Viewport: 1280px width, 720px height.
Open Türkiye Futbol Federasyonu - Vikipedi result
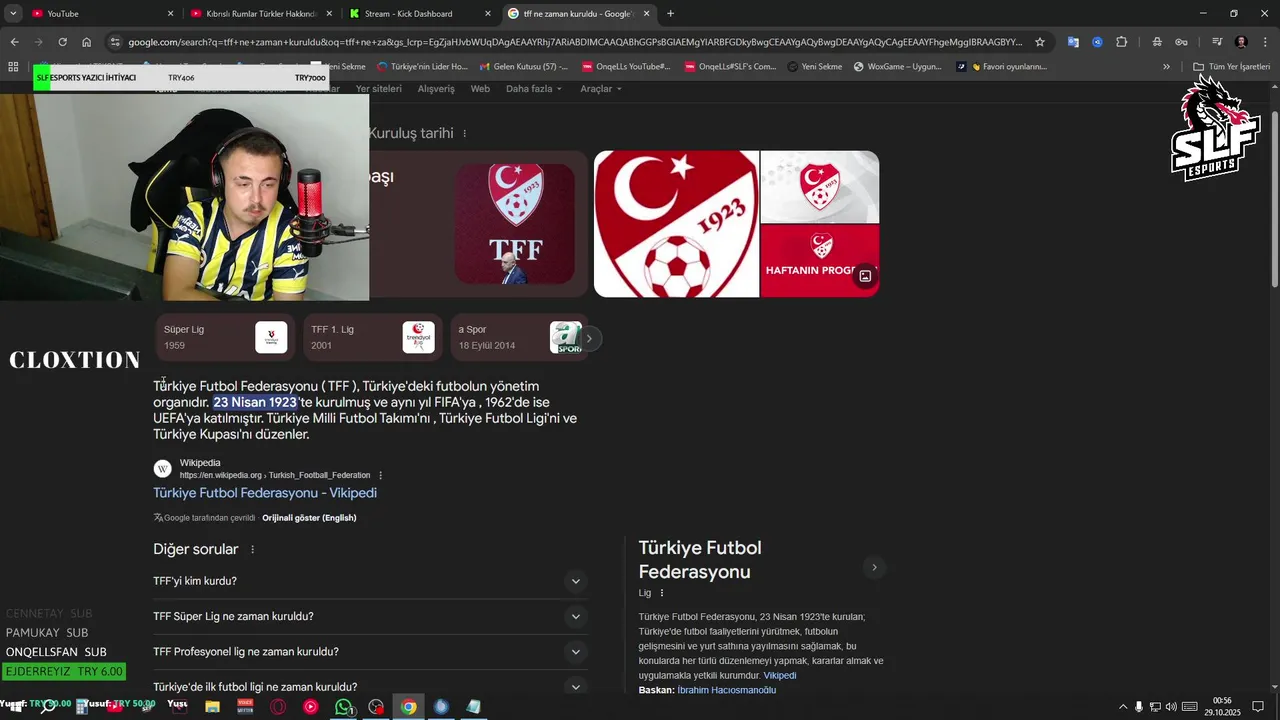point(265,493)
